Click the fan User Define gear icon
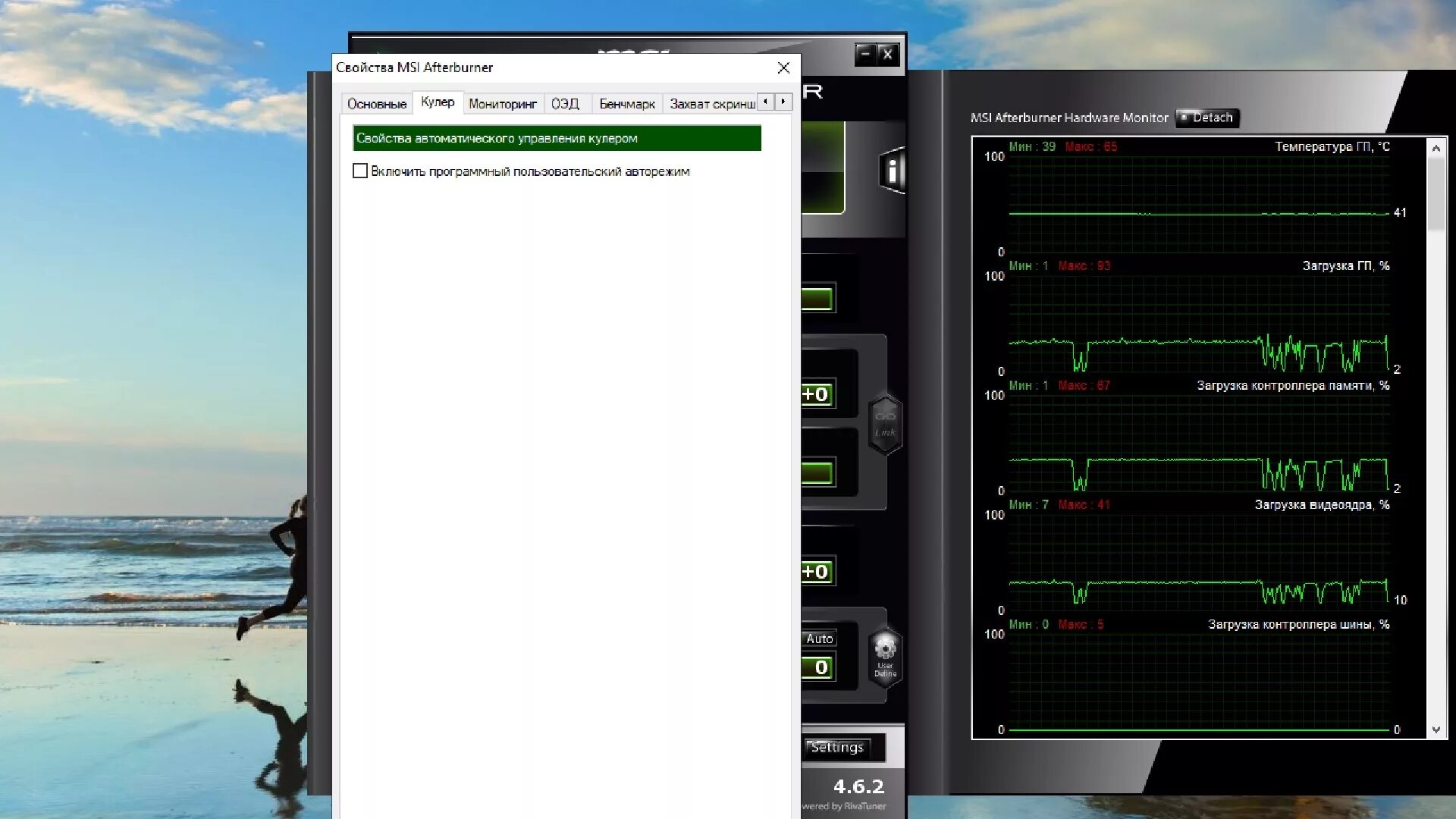 pyautogui.click(x=885, y=657)
